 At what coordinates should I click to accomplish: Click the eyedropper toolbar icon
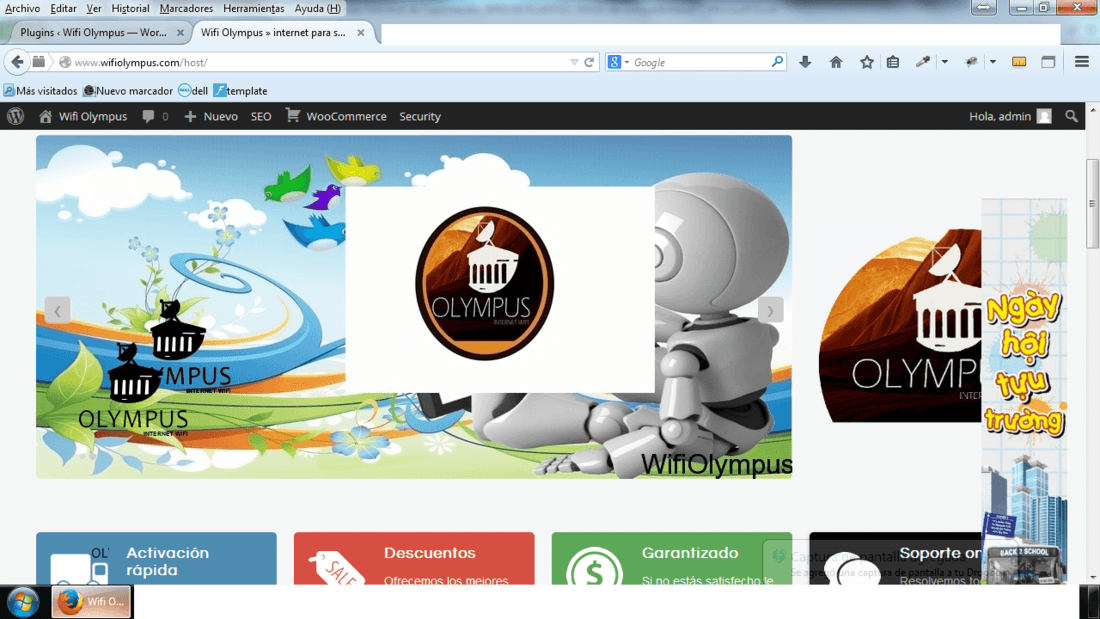pos(923,62)
